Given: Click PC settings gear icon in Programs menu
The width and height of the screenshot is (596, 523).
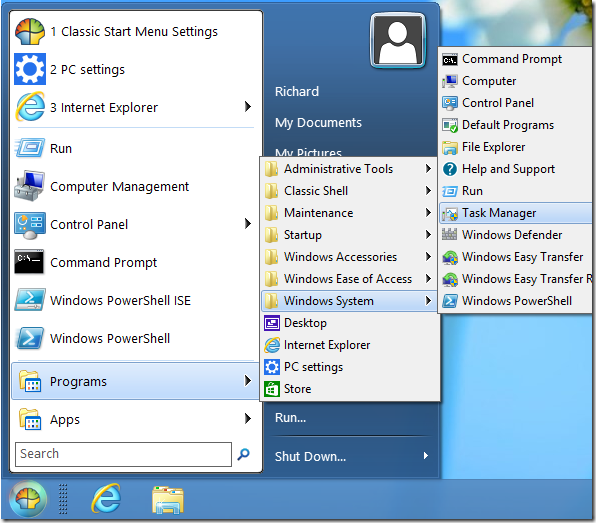Looking at the screenshot, I should click(272, 367).
